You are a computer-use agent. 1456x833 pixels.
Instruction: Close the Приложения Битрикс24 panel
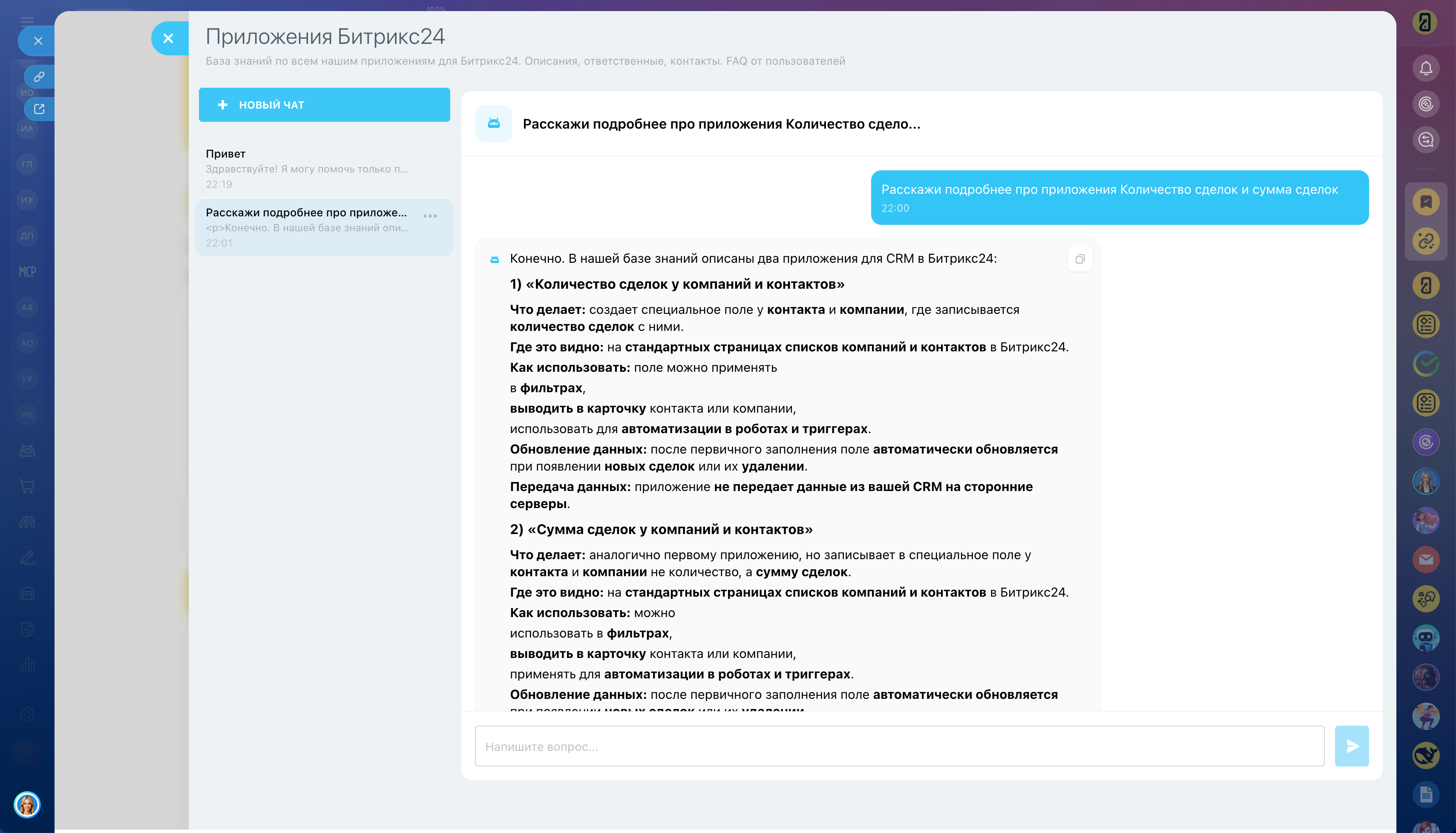coord(168,38)
